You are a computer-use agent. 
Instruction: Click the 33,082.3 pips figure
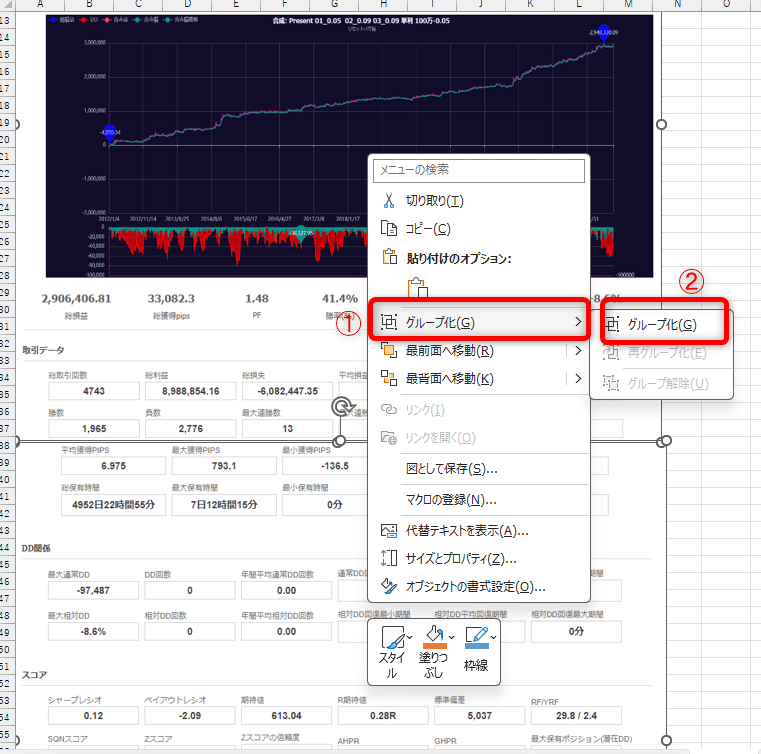point(171,298)
